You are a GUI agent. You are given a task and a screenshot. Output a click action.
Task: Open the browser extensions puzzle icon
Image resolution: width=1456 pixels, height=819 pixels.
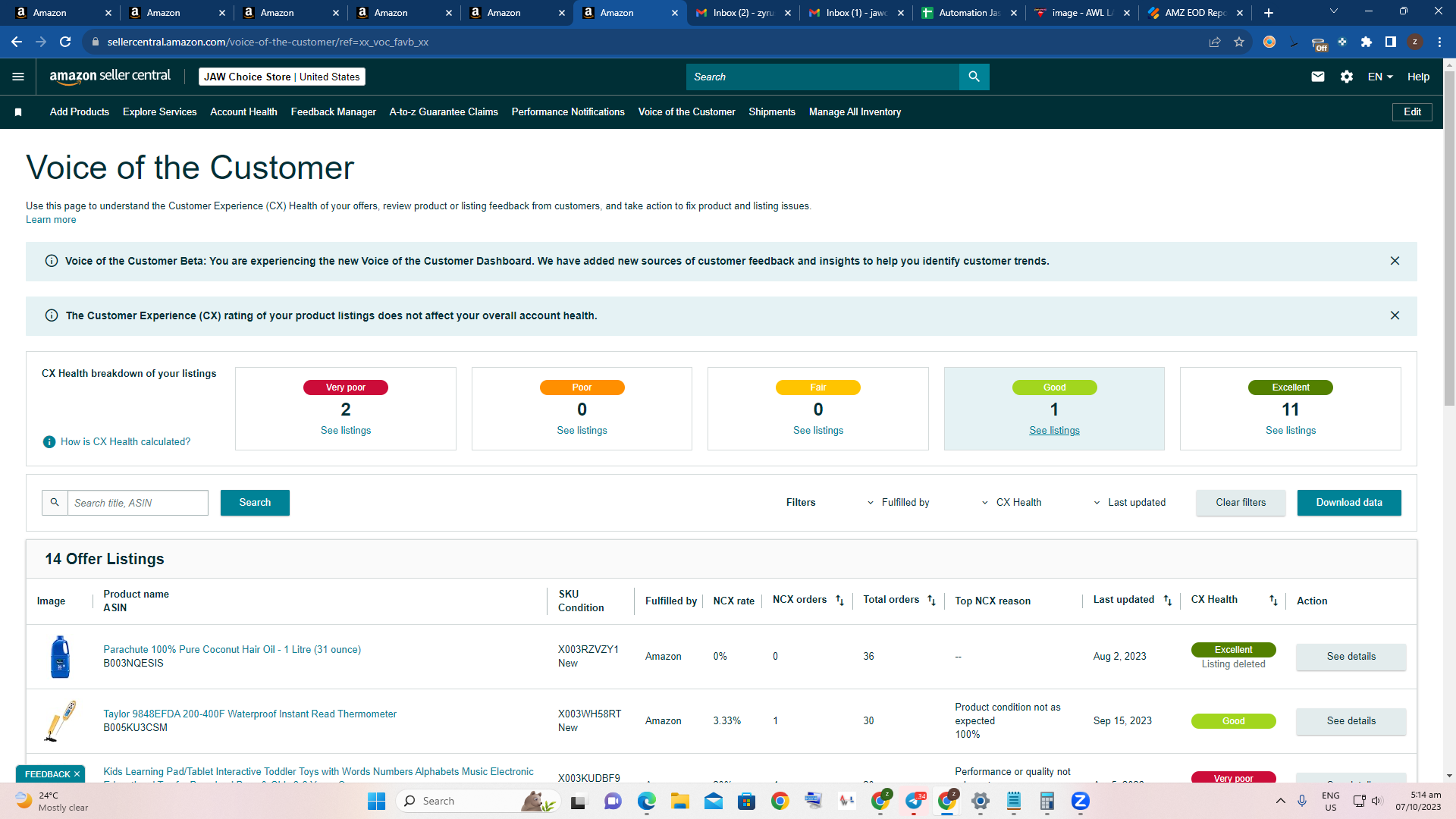(x=1367, y=42)
